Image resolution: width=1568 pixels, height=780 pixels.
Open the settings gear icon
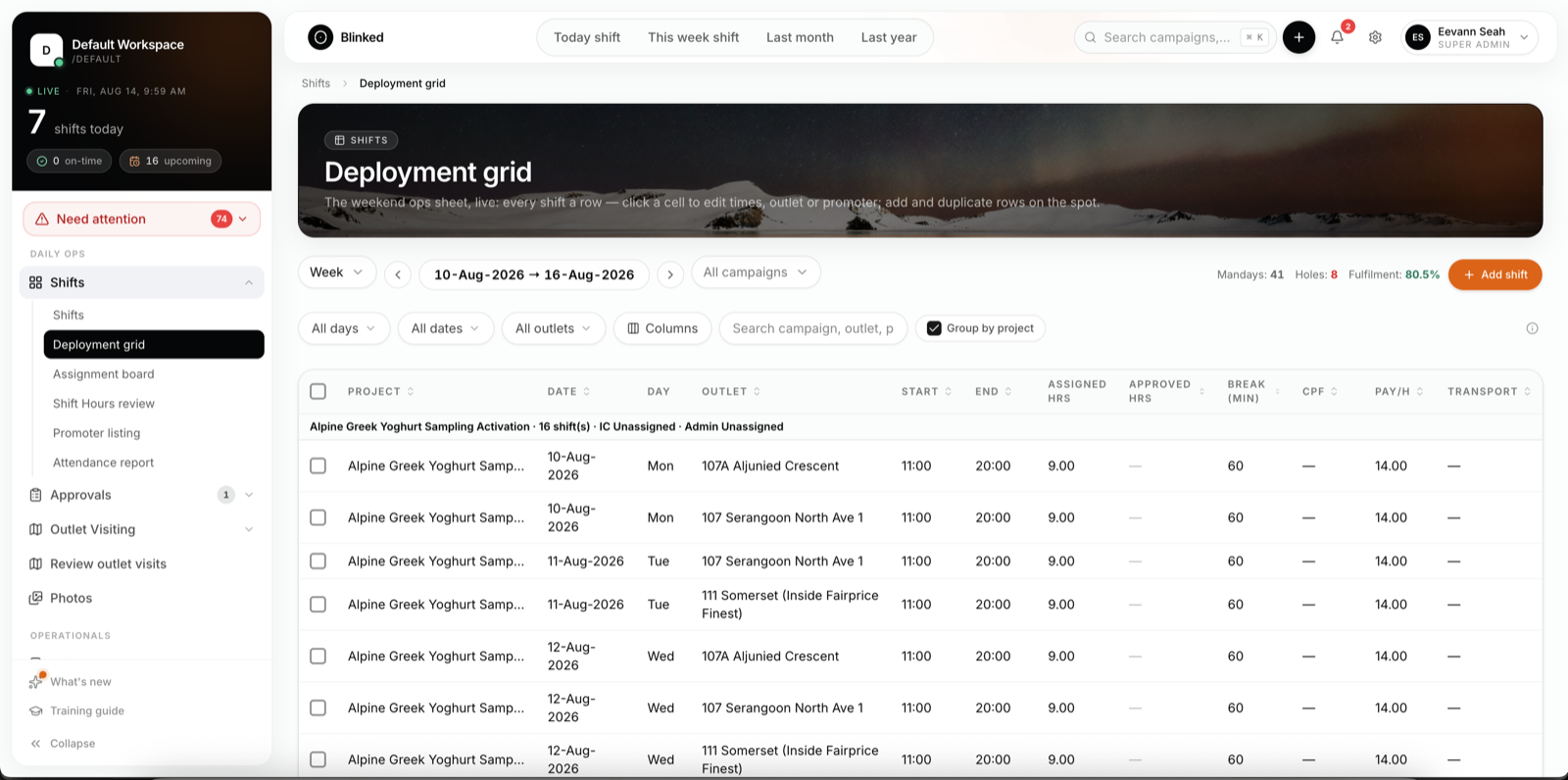tap(1375, 37)
